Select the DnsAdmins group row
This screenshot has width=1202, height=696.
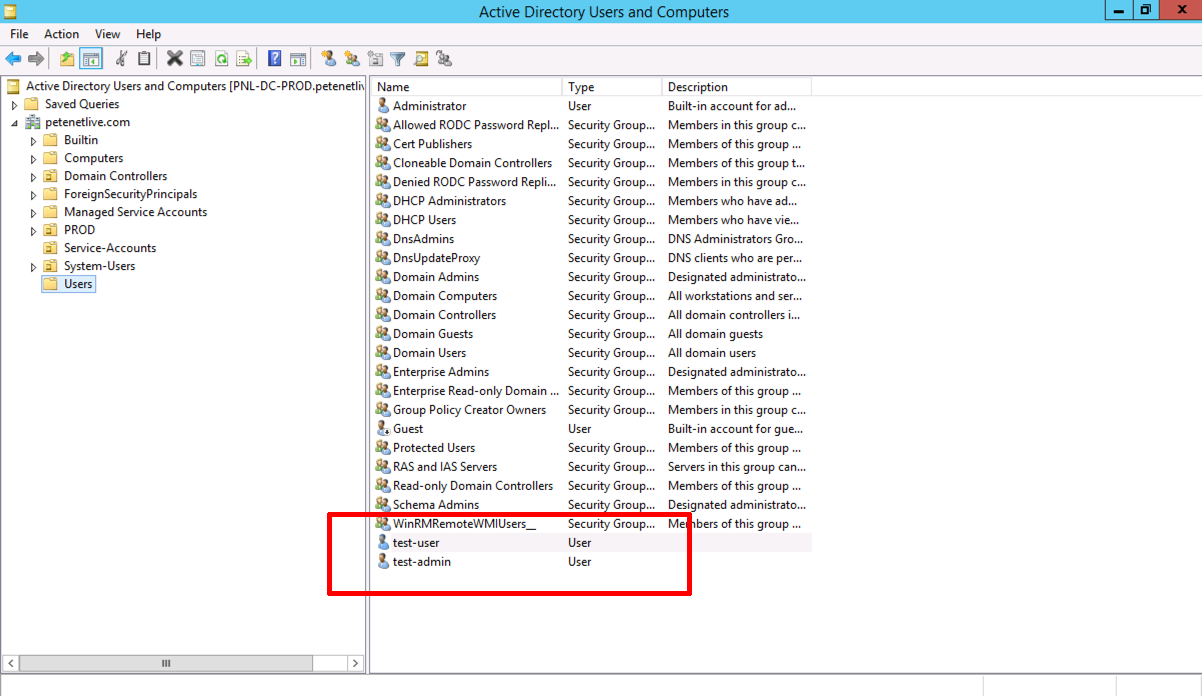[592, 239]
